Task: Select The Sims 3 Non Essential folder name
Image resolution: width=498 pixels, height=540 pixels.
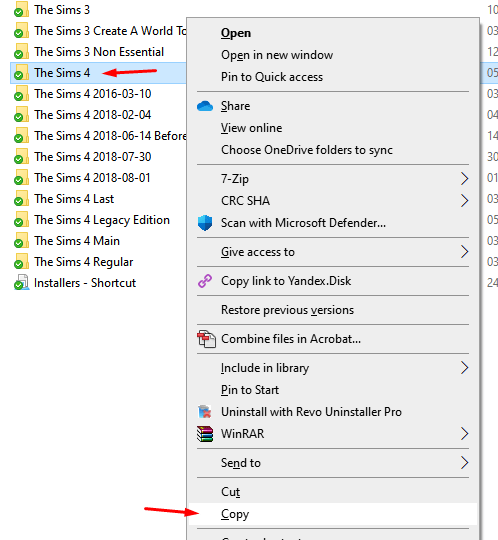Action: (99, 52)
